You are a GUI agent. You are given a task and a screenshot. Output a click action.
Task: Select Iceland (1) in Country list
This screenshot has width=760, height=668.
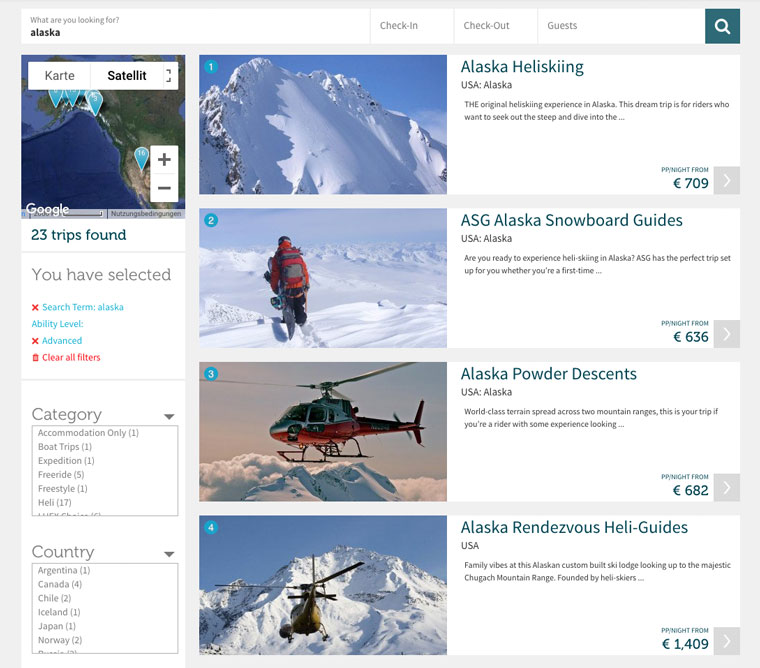pos(59,612)
